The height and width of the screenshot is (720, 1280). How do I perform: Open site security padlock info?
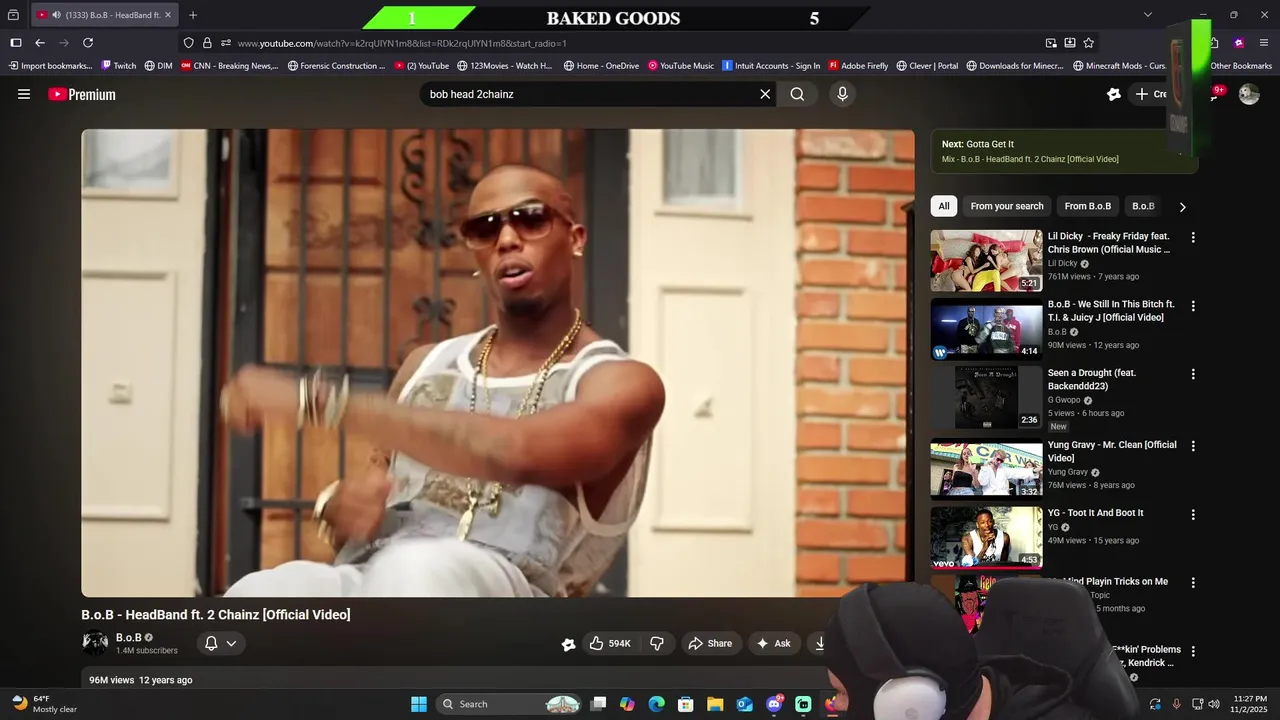coord(207,43)
